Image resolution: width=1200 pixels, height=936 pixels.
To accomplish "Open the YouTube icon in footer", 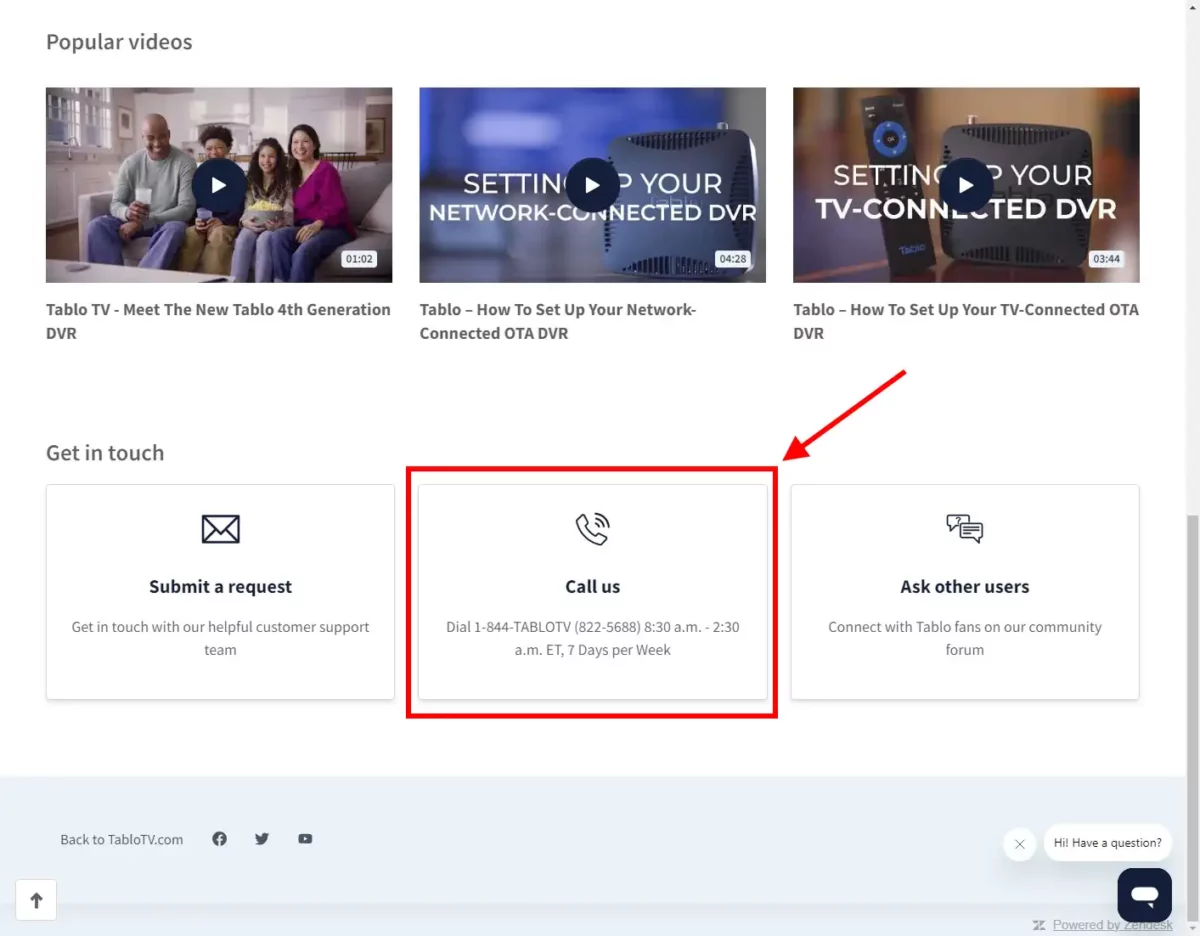I will [305, 839].
